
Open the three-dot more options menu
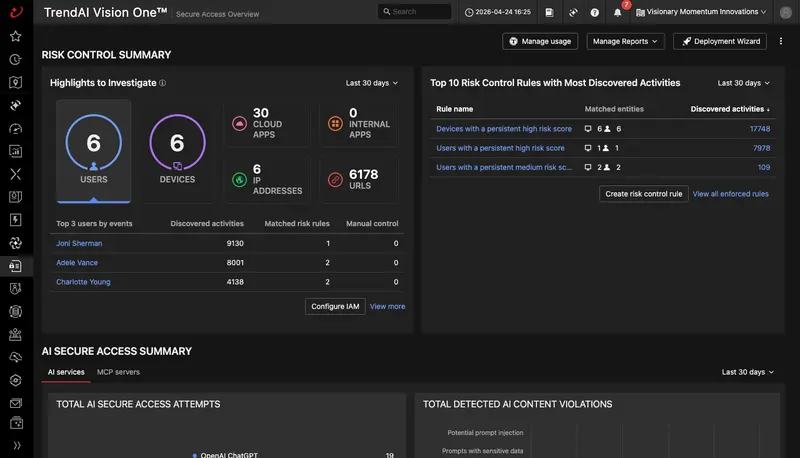[x=781, y=41]
